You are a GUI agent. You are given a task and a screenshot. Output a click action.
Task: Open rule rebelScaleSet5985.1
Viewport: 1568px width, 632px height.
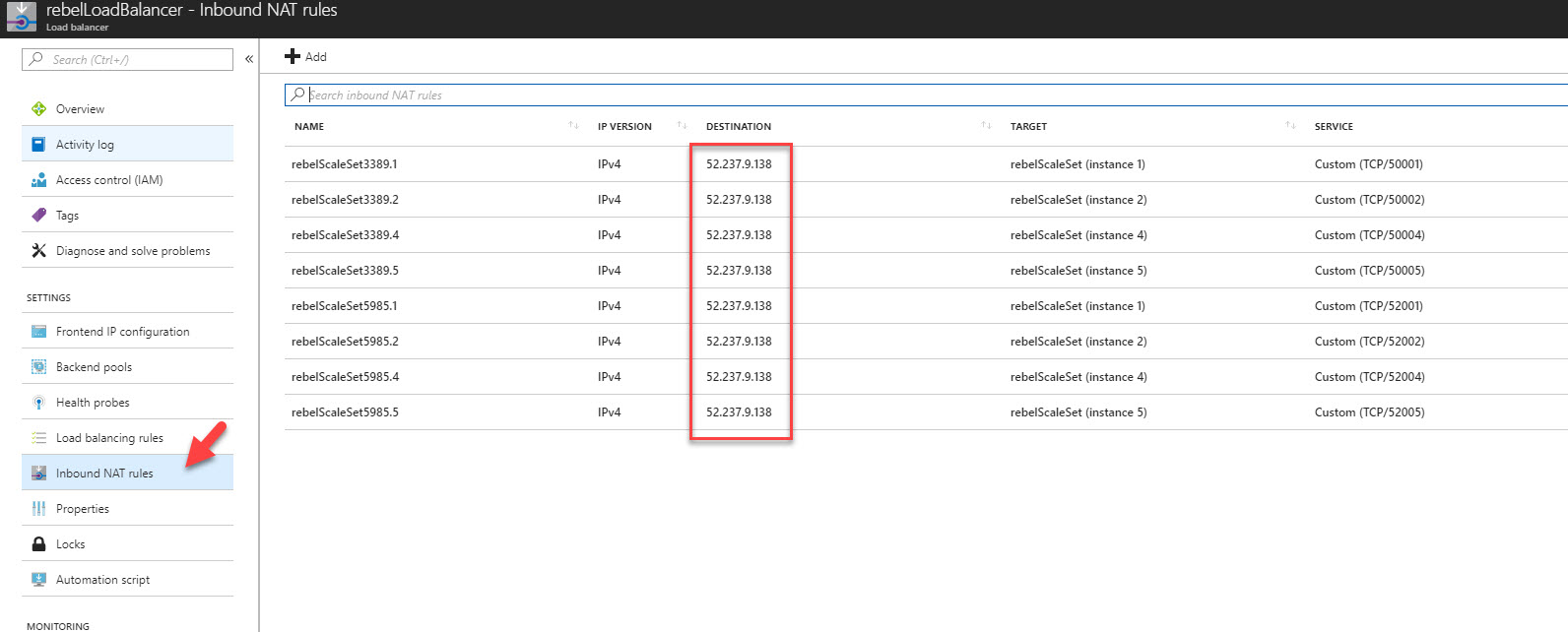pyautogui.click(x=344, y=306)
